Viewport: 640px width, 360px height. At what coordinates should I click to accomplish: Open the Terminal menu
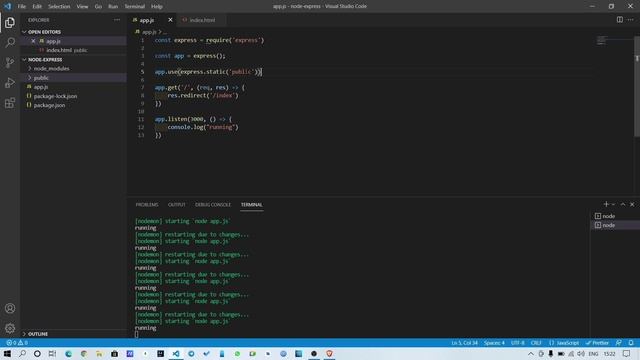[135, 7]
